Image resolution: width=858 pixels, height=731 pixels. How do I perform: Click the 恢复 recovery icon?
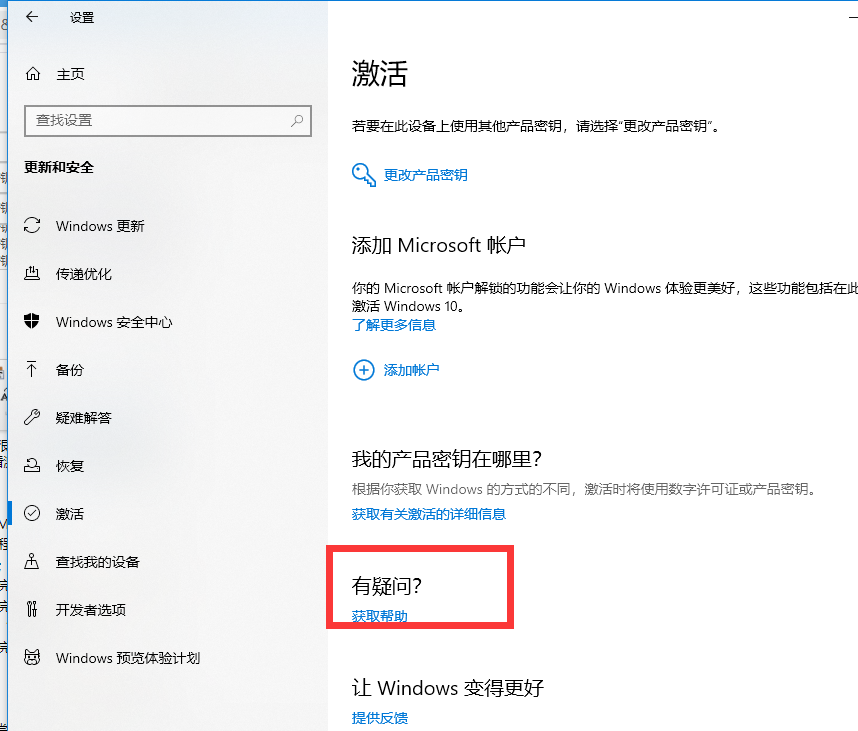click(32, 465)
